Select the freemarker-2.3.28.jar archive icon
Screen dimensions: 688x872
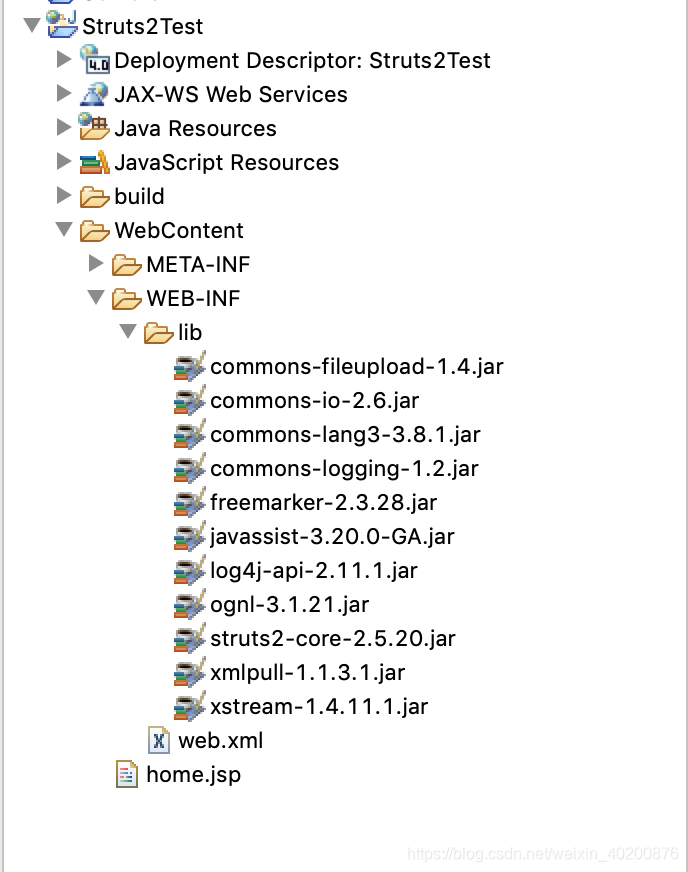(x=191, y=502)
